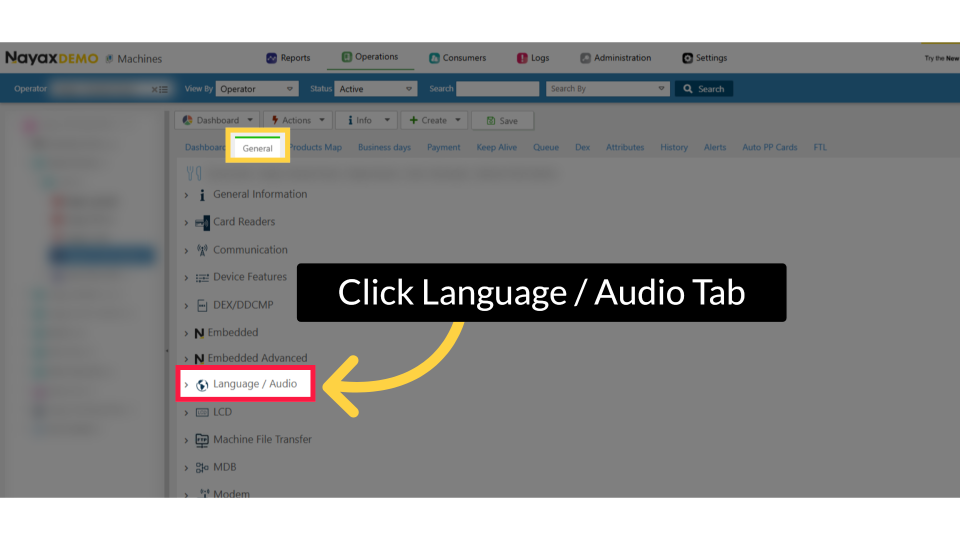Image resolution: width=960 pixels, height=540 pixels.
Task: Open the Payment tab
Action: tap(443, 148)
